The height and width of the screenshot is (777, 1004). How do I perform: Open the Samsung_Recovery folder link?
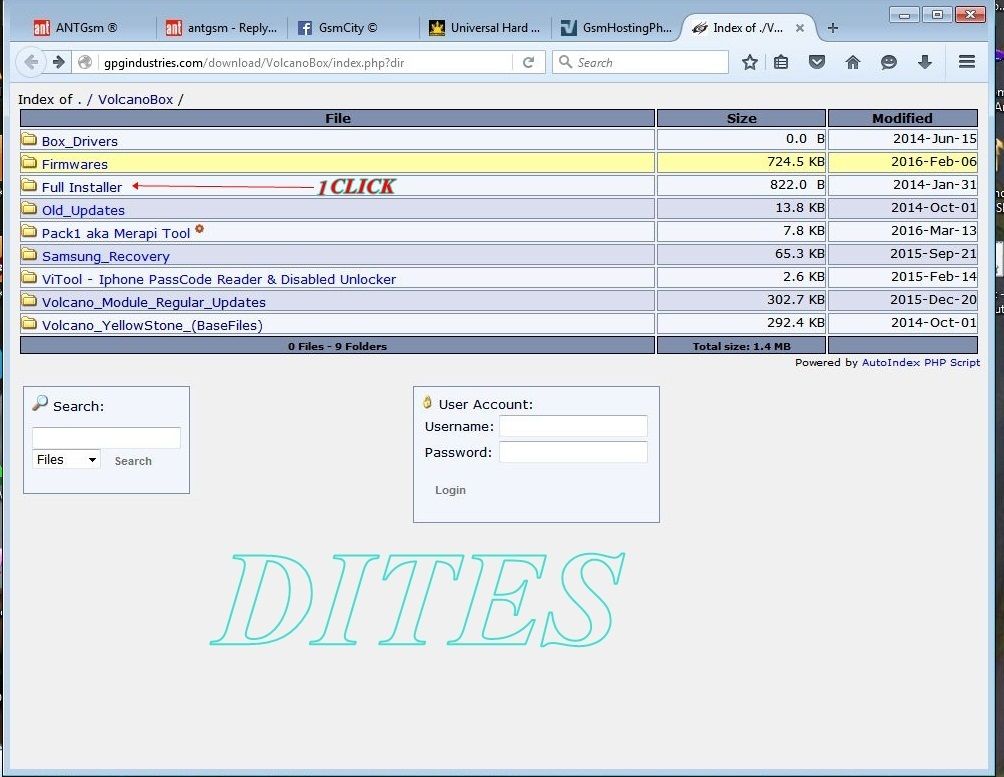point(106,256)
